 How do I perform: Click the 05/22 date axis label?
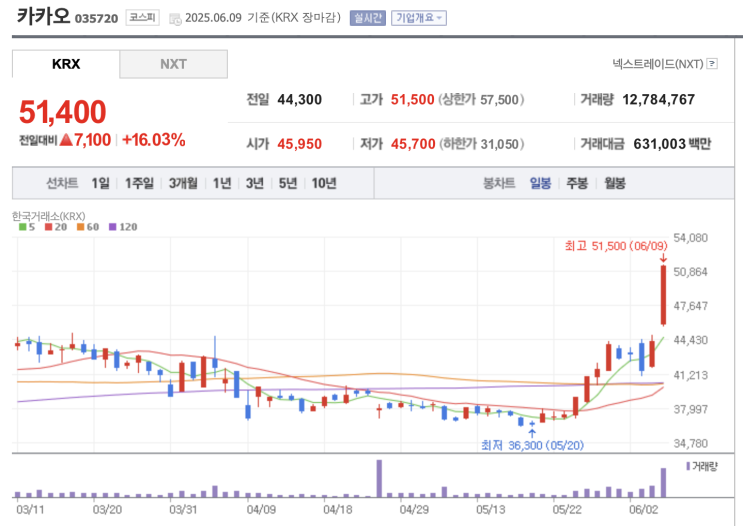567,510
